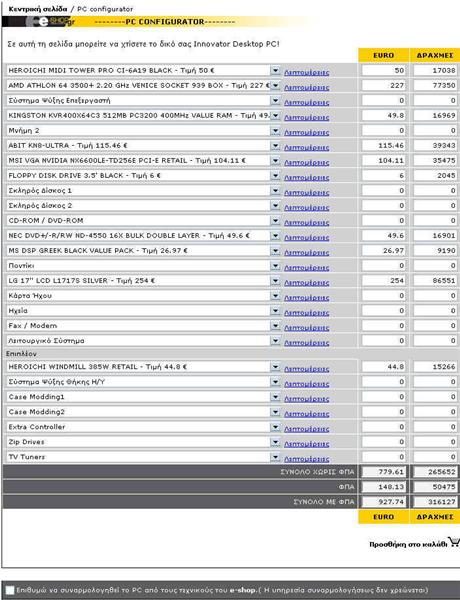Open Λεπτομέρειες link for LG 17'' LCD
This screenshot has height=600, width=460.
(307, 282)
